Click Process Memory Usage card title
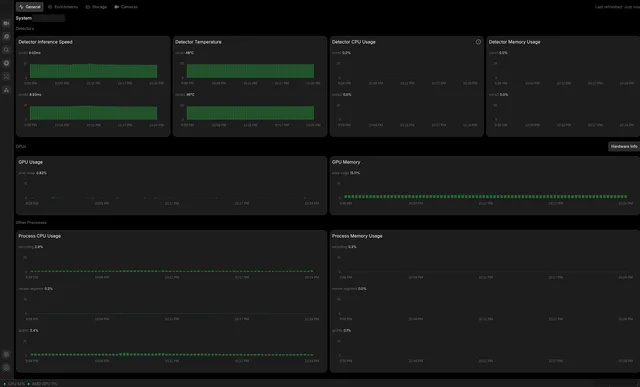640x387 pixels. [357, 236]
